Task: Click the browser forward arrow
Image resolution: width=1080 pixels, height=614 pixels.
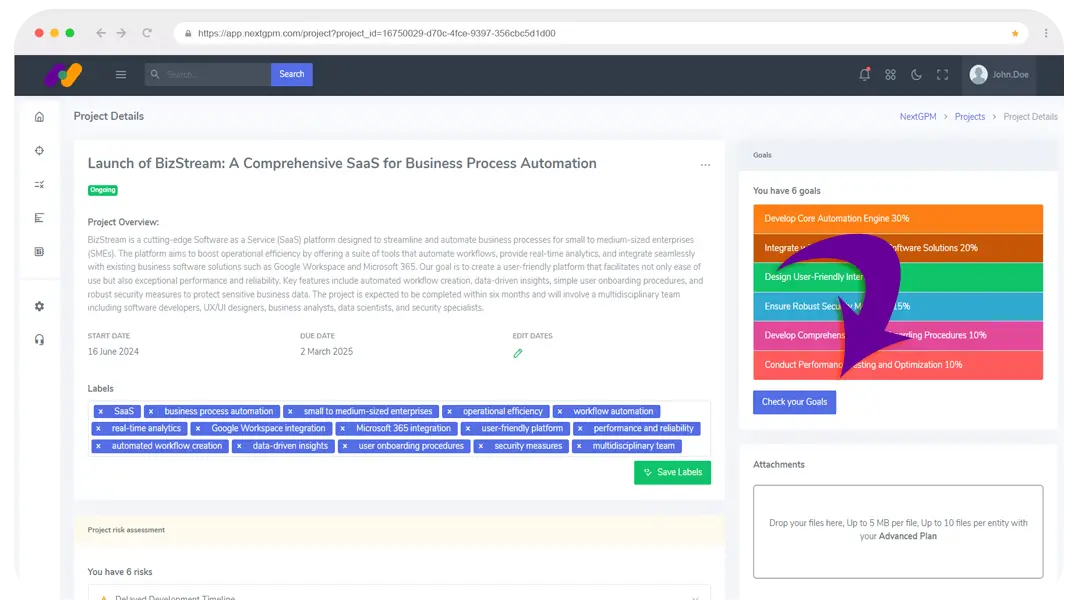Action: click(x=121, y=33)
